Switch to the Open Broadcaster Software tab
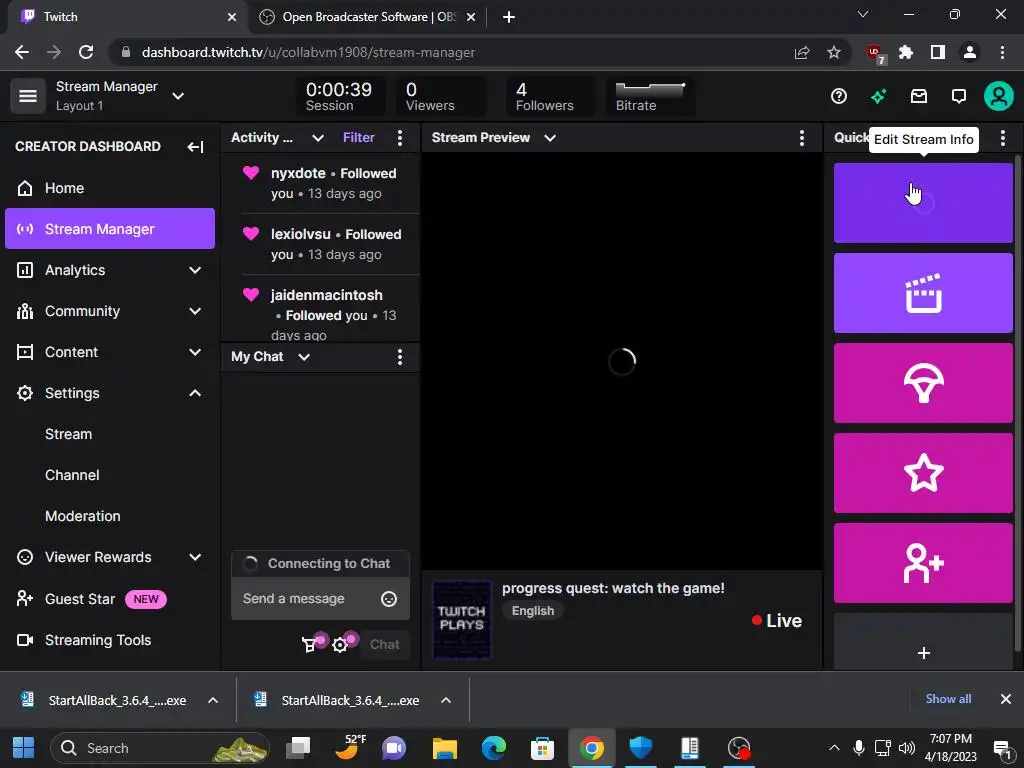Image resolution: width=1024 pixels, height=768 pixels. (367, 17)
